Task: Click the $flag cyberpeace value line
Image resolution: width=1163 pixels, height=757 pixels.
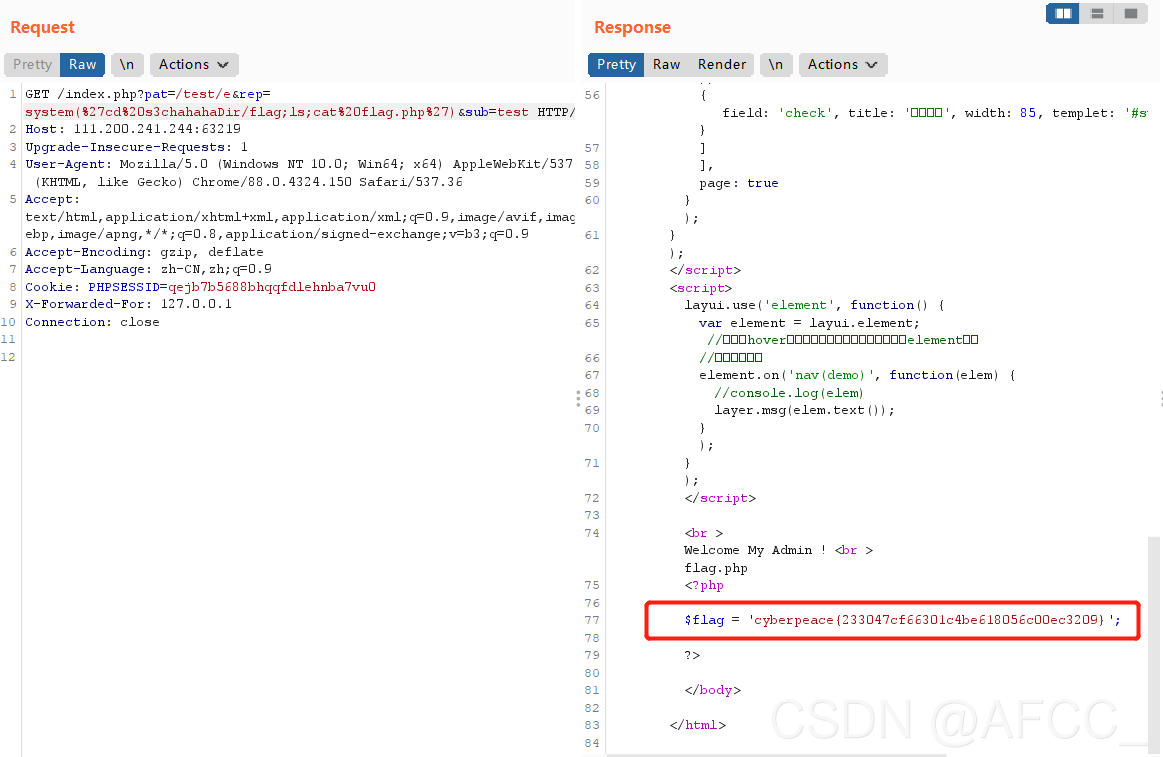Action: (x=903, y=620)
